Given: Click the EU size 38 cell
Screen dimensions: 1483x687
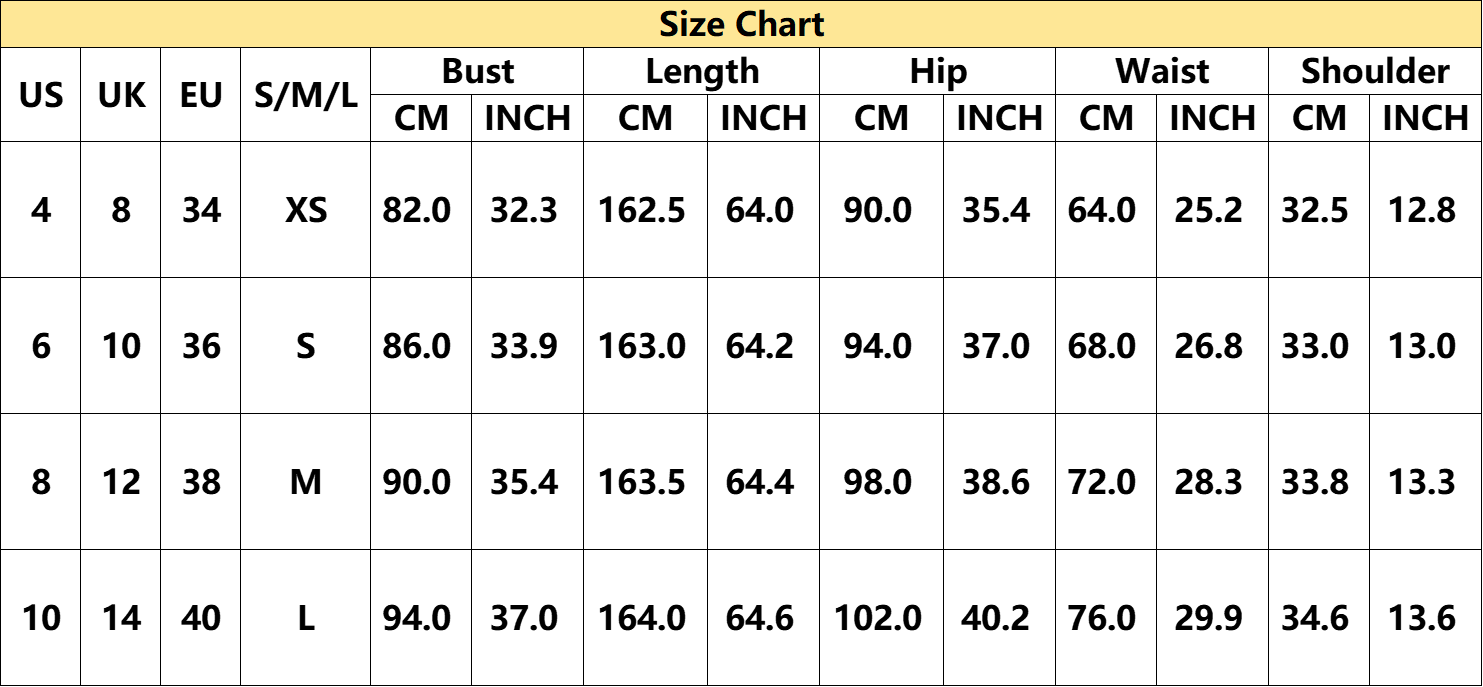Looking at the screenshot, I should click(201, 482).
